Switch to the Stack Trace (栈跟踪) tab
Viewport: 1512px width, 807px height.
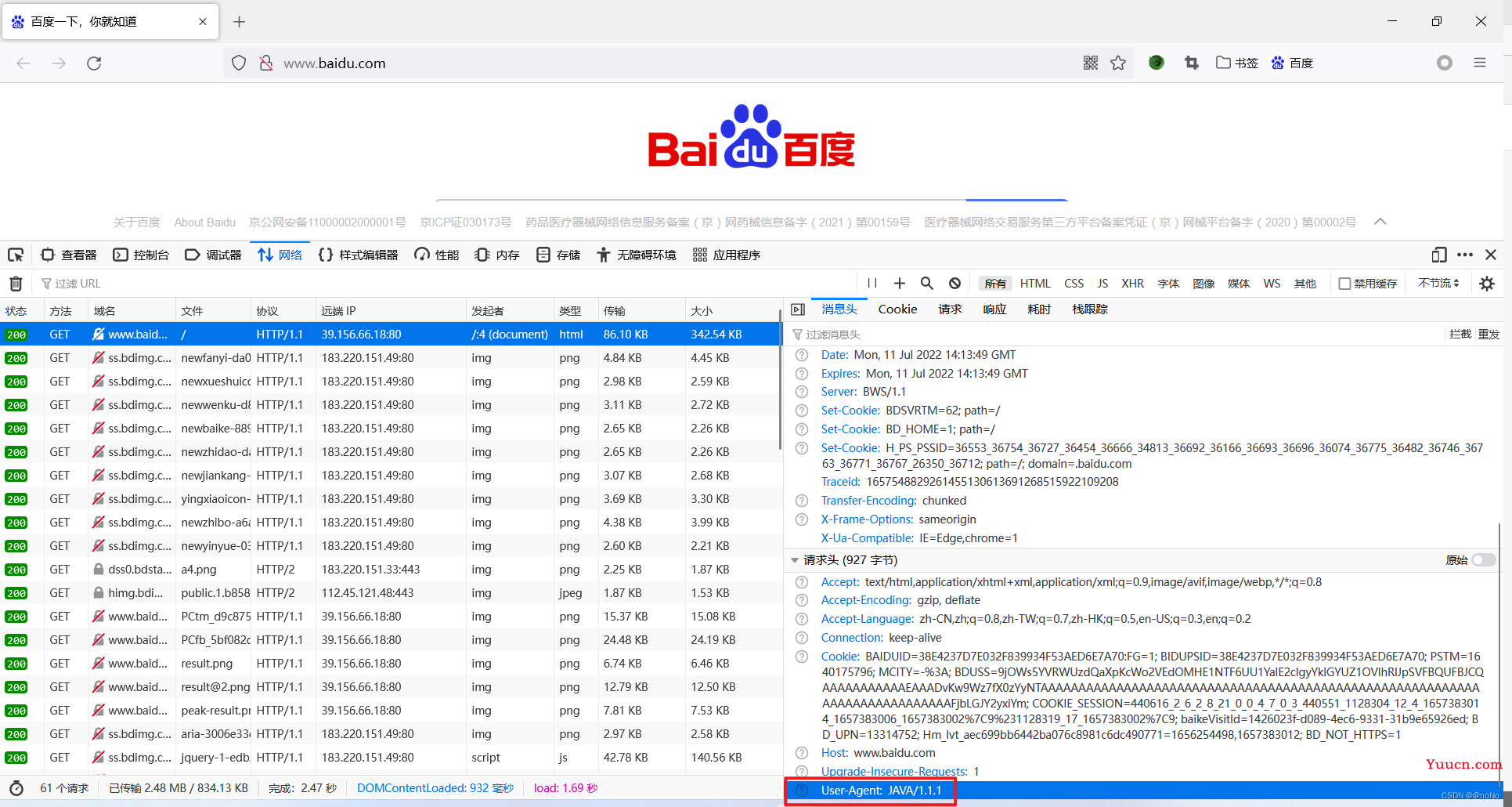pos(1090,309)
